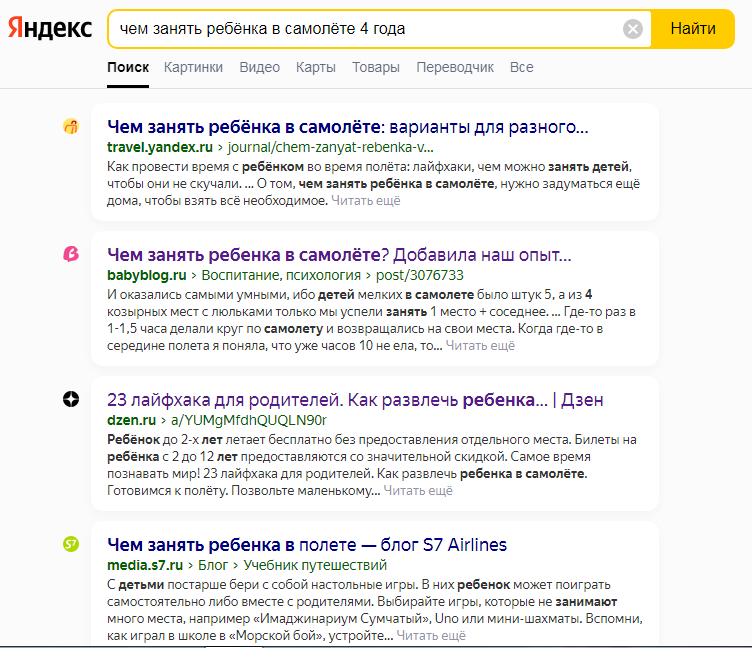The image size is (752, 648).
Task: Click snippet text "И оказались самыми умными"
Action: pyautogui.click(x=198, y=295)
